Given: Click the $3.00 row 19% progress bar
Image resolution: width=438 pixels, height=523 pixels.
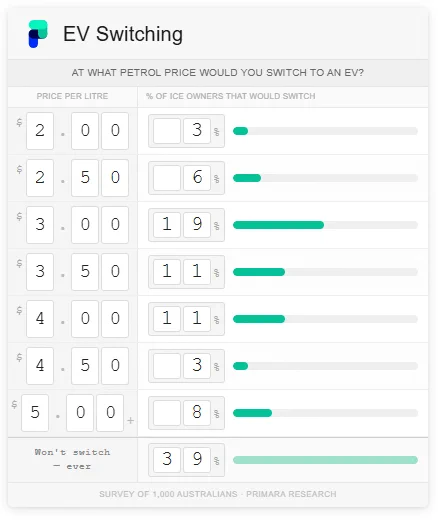Looking at the screenshot, I should 325,225.
